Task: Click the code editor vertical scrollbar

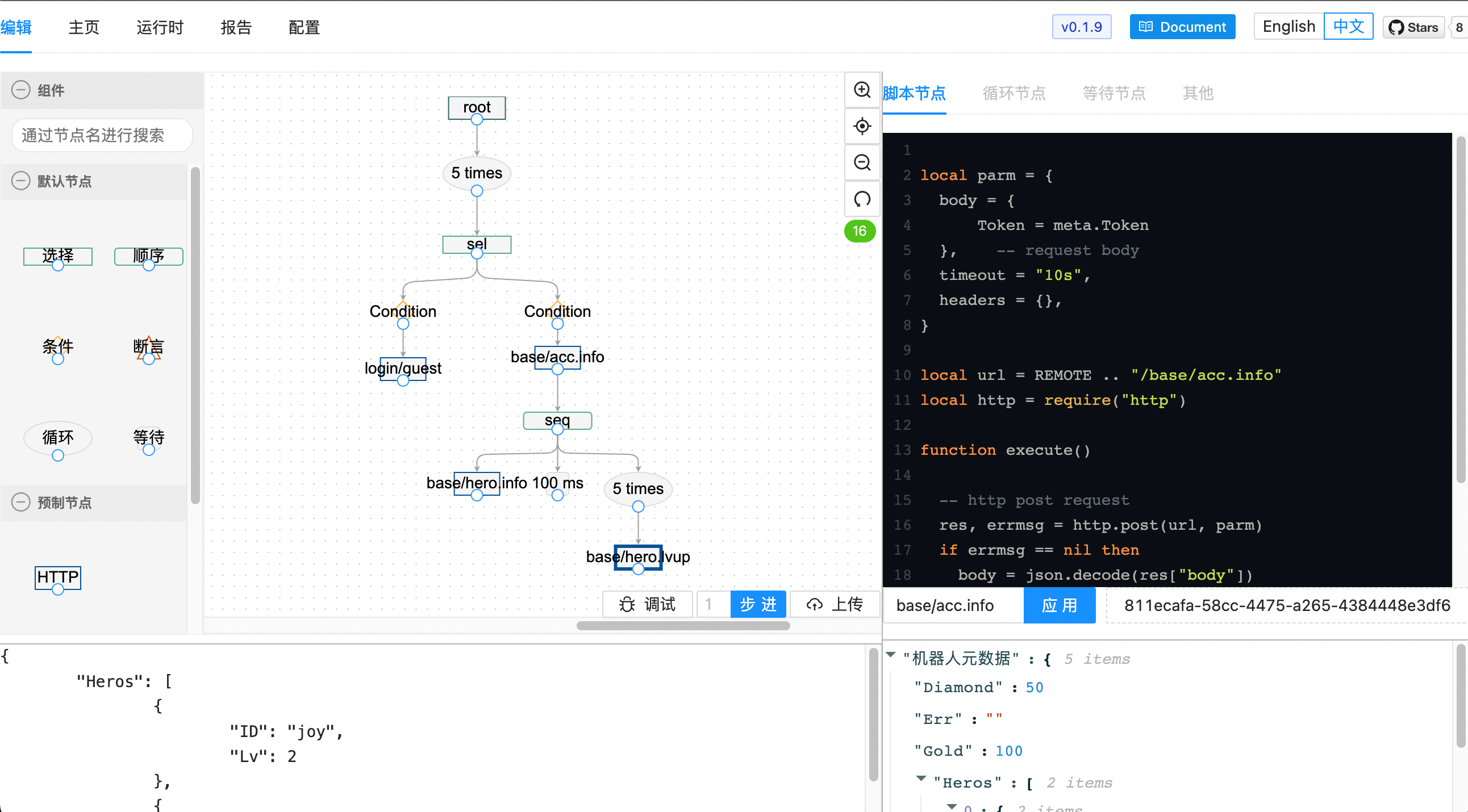Action: 1461,311
